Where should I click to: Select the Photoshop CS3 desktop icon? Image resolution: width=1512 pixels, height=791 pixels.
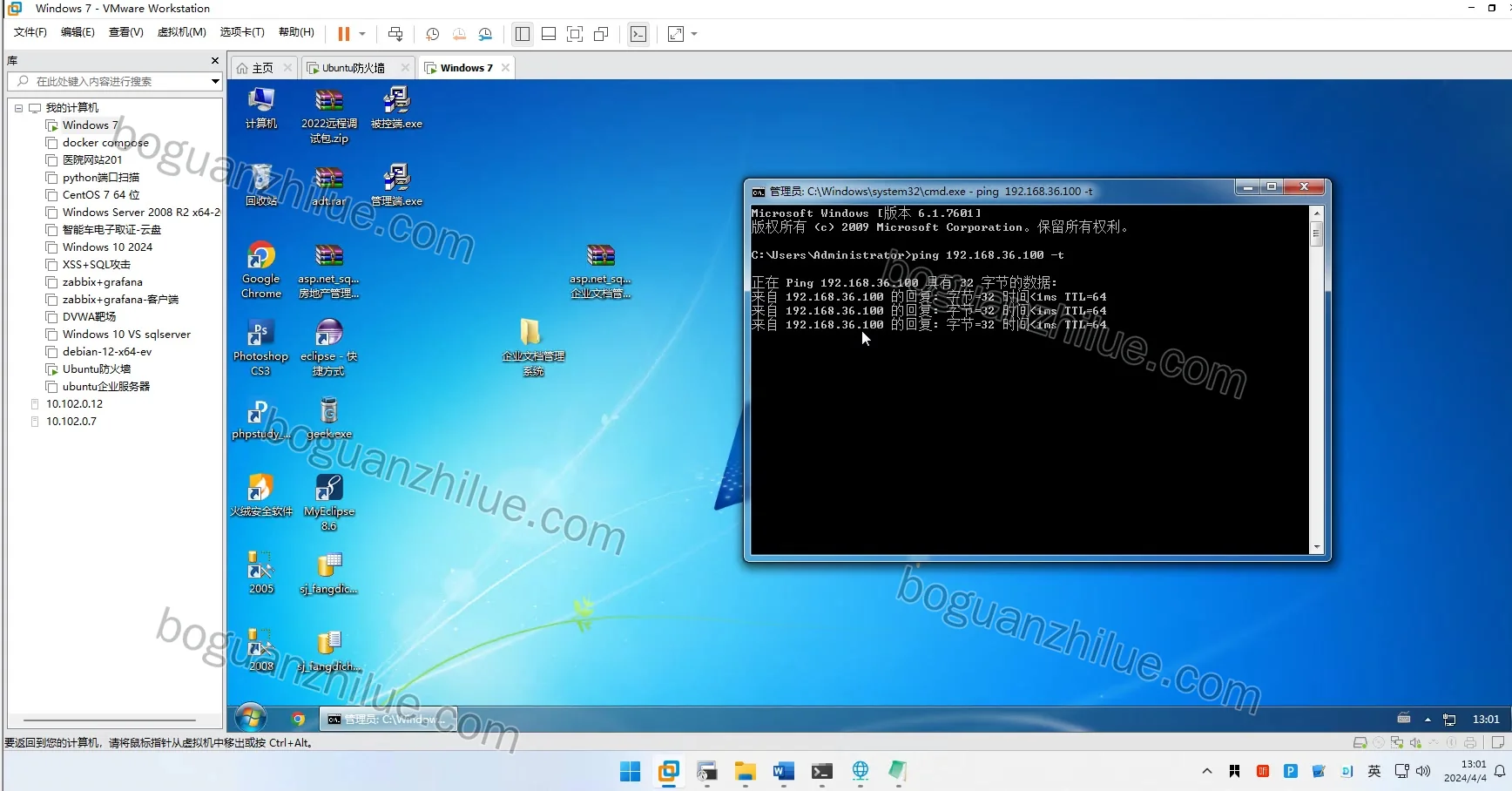coord(260,348)
